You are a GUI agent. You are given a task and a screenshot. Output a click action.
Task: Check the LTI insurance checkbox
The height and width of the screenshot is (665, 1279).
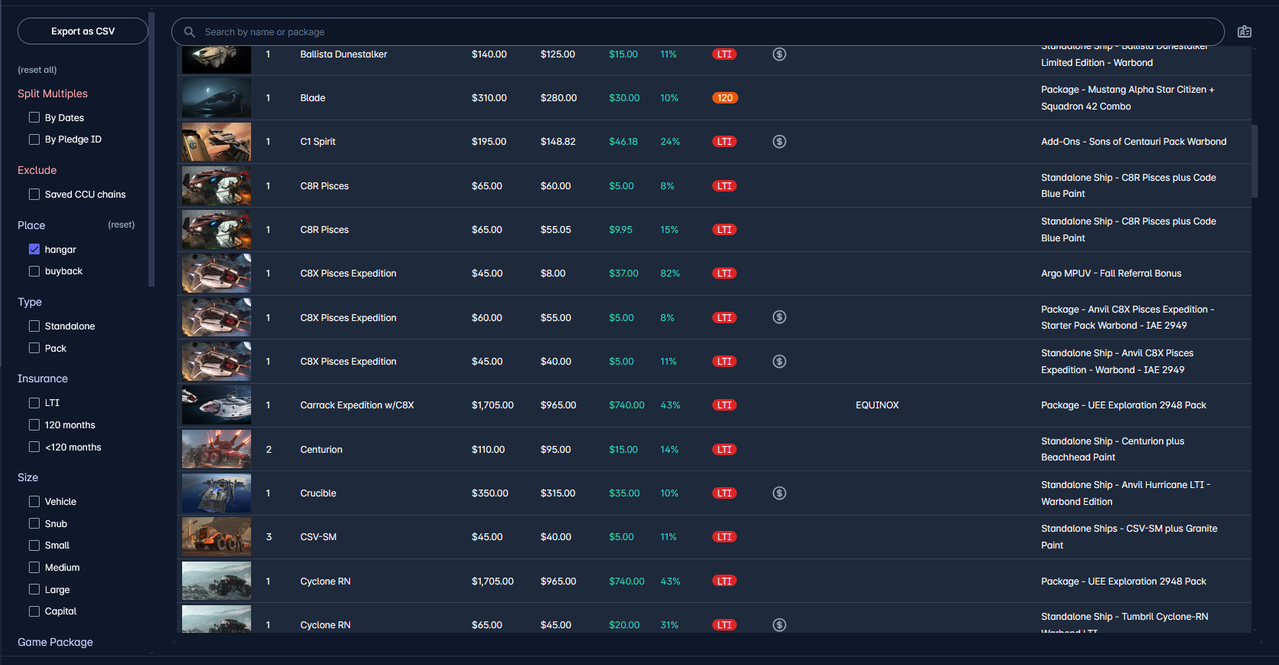pyautogui.click(x=34, y=403)
